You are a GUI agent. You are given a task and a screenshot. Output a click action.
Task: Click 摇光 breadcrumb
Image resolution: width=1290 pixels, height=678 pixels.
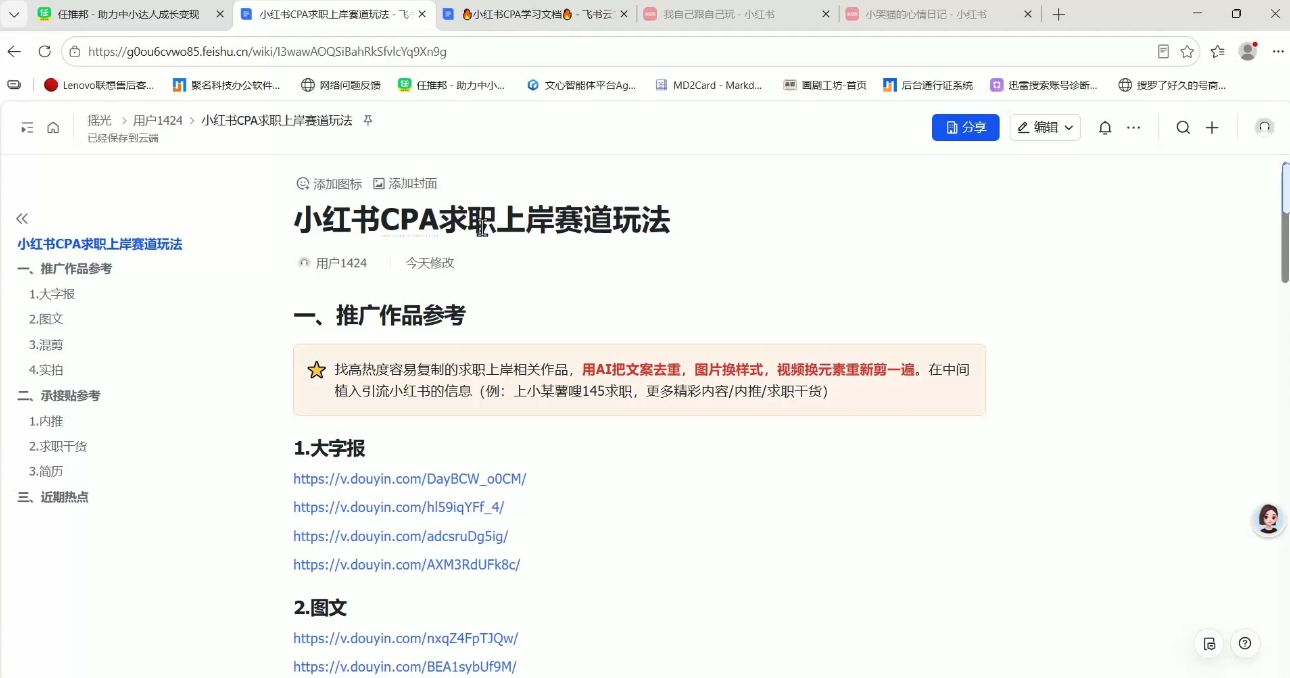[x=99, y=120]
